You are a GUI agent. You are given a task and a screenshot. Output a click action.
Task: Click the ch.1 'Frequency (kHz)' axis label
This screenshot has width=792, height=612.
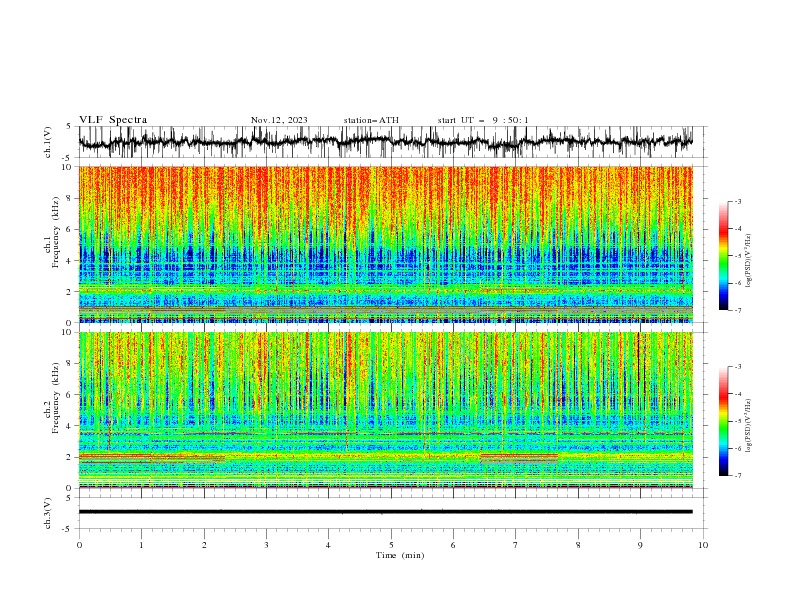click(56, 232)
